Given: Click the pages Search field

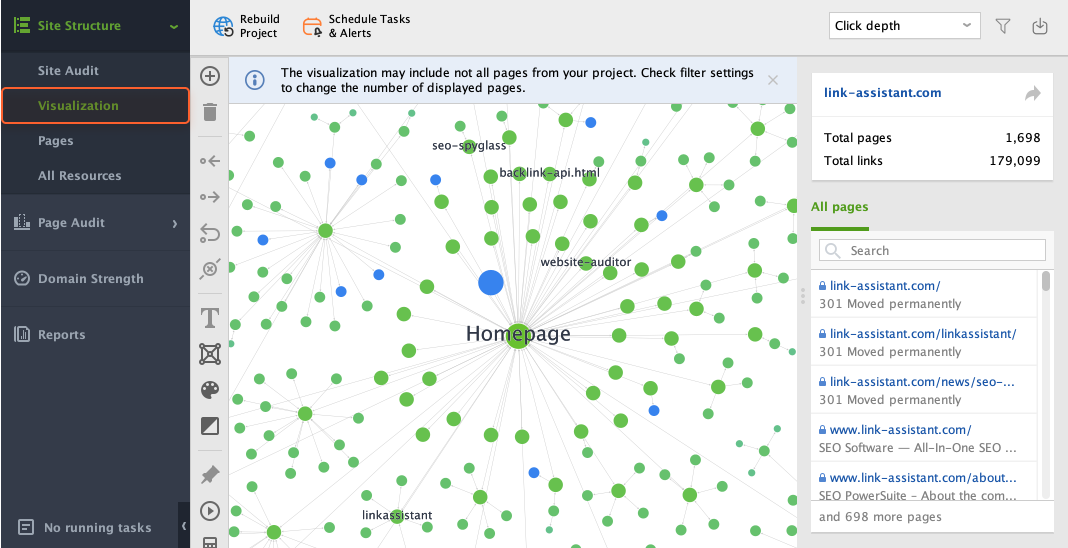Looking at the screenshot, I should (932, 251).
